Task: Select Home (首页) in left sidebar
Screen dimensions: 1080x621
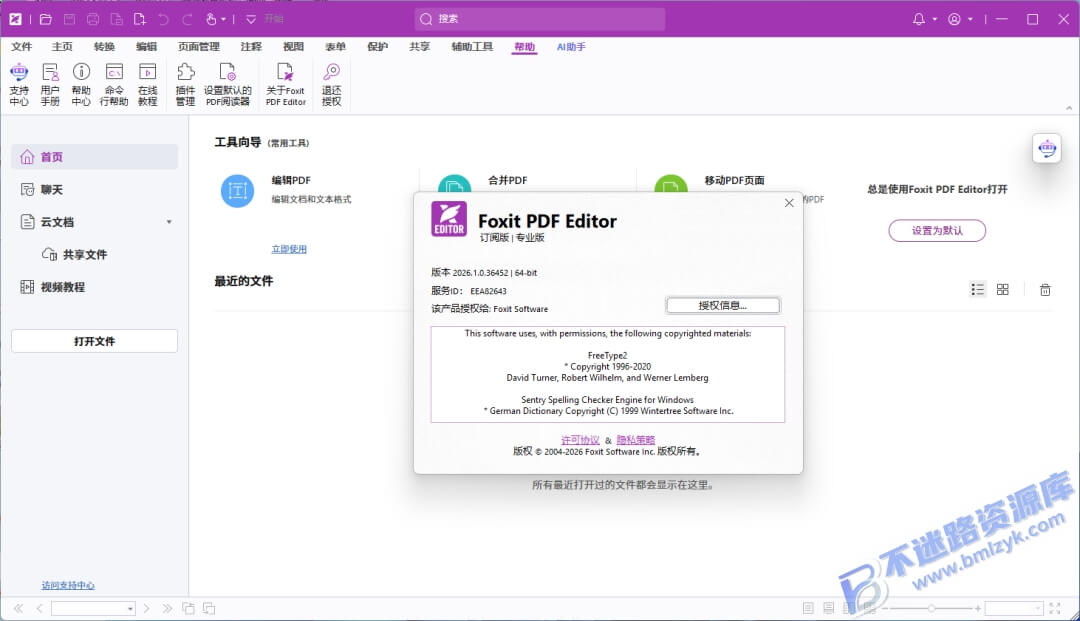Action: coord(94,157)
